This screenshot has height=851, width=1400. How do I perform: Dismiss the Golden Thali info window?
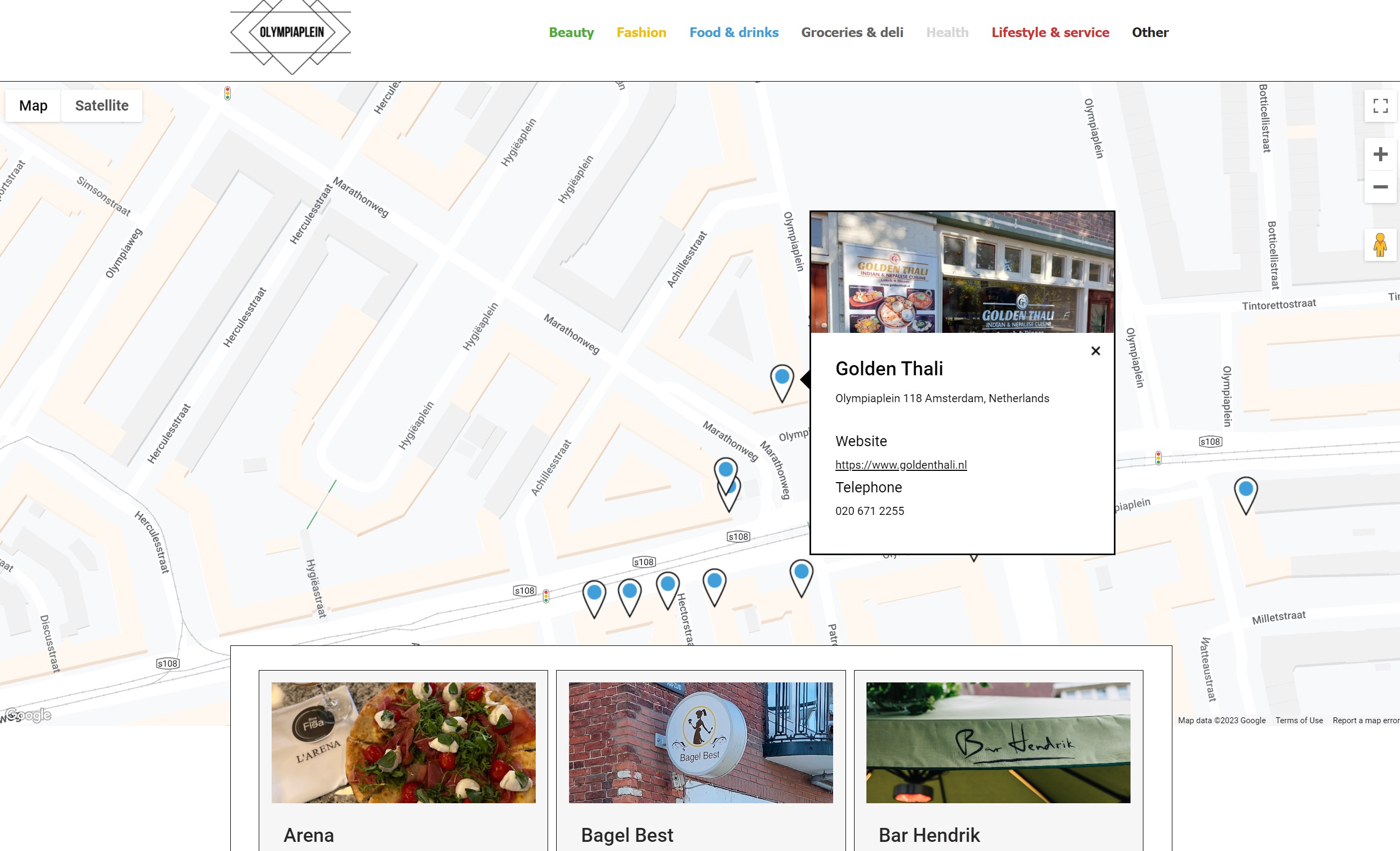pos(1096,351)
